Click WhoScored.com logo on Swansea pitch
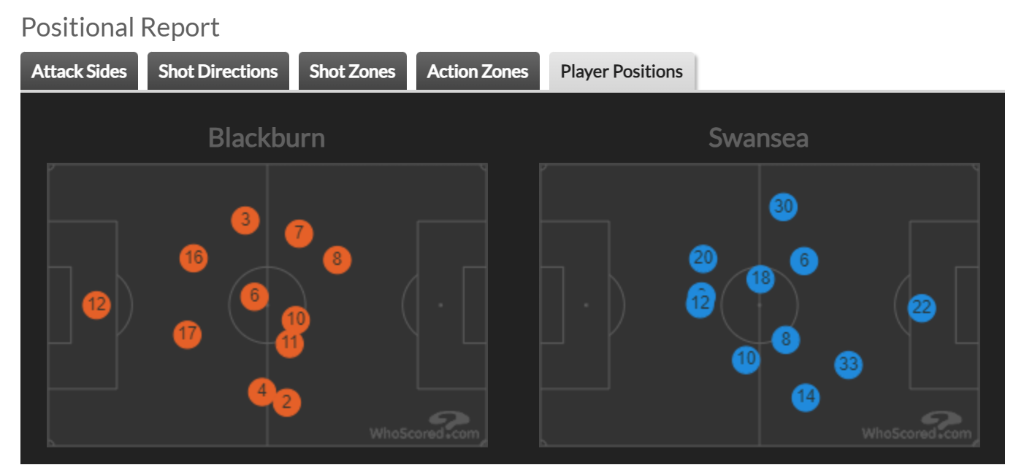 917,427
